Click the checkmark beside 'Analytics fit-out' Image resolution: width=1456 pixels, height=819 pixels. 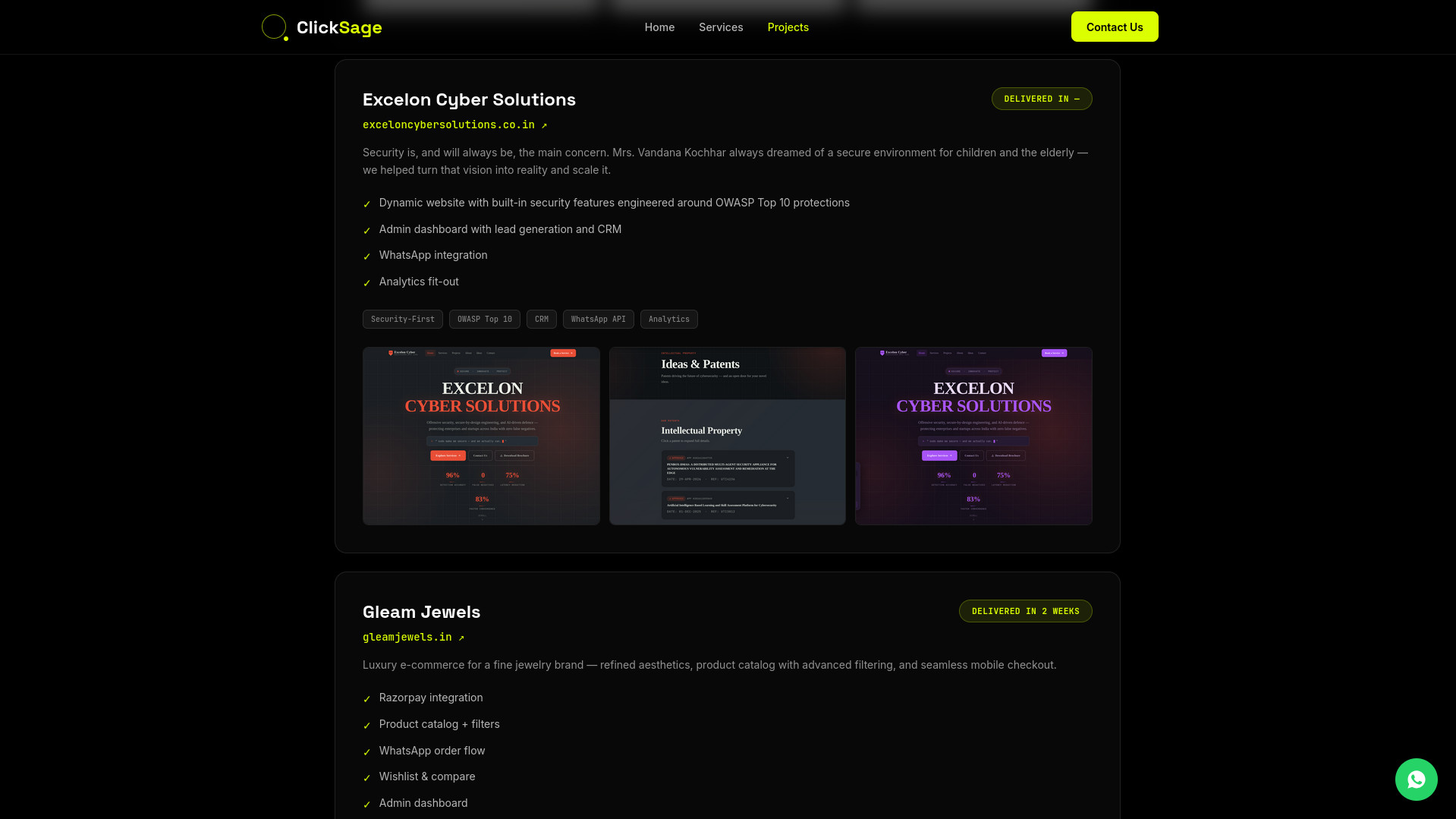click(x=367, y=283)
